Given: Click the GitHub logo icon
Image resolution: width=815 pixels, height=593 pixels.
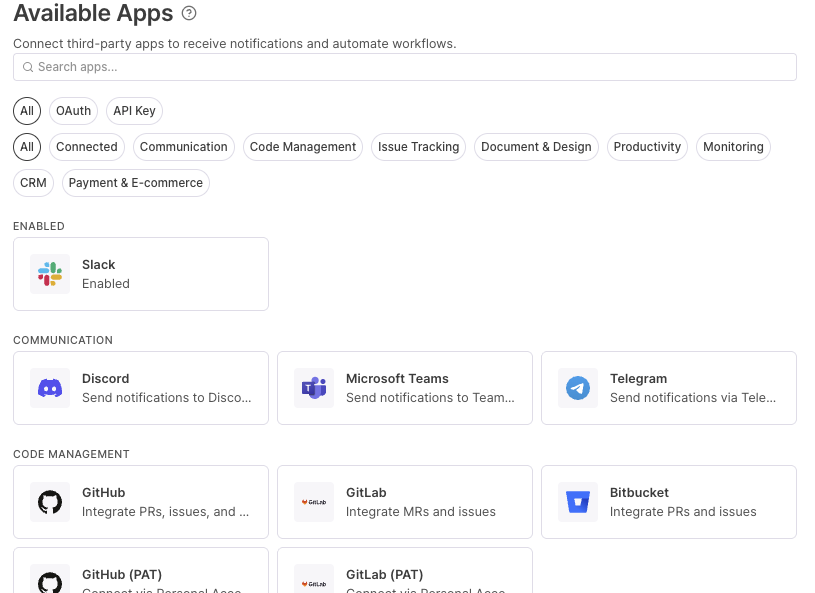Looking at the screenshot, I should point(50,502).
